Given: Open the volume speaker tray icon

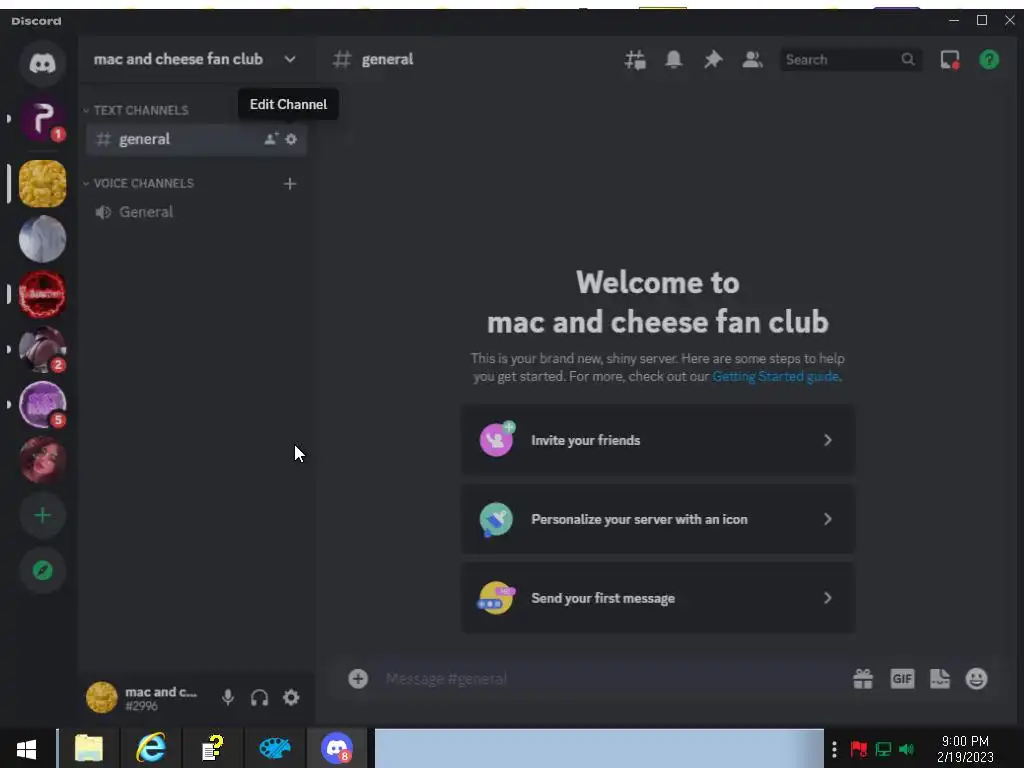Looking at the screenshot, I should pos(907,749).
